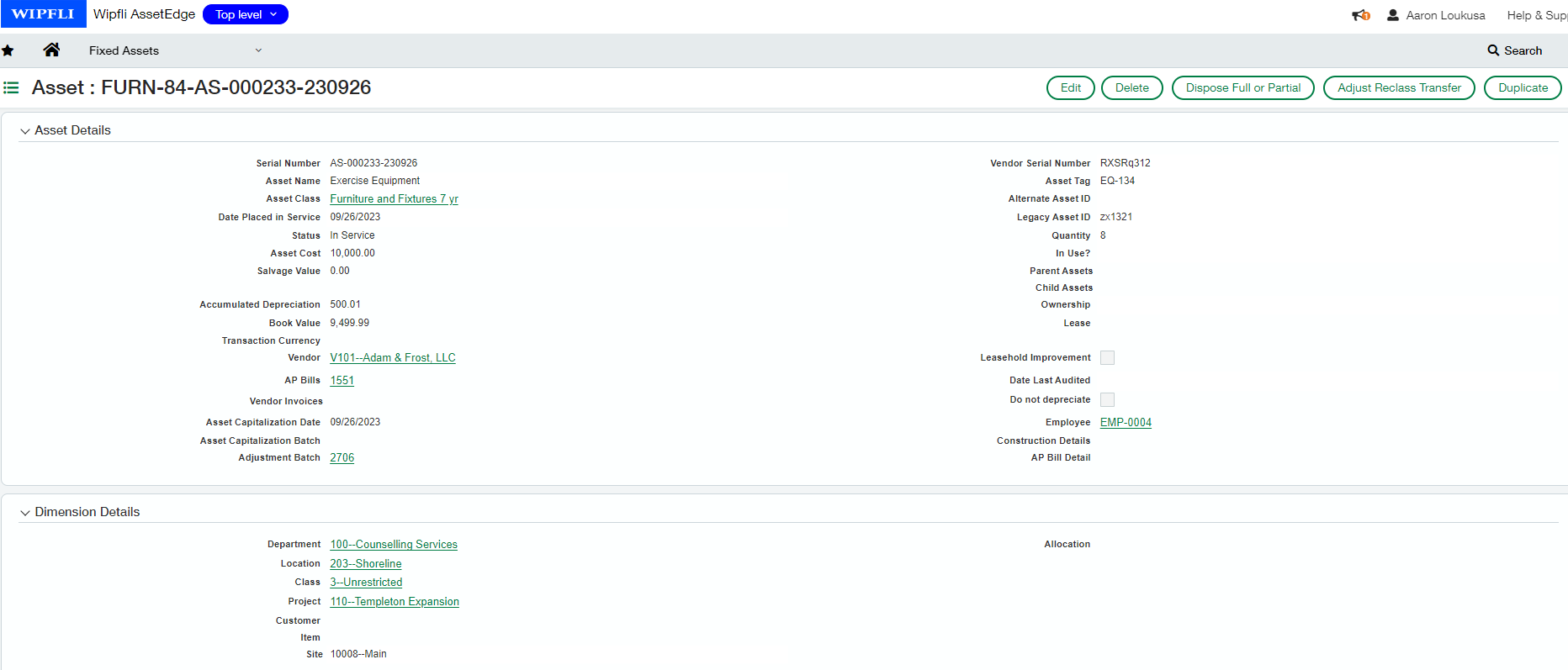Click the favorites star icon
1568x670 pixels.
(8, 50)
